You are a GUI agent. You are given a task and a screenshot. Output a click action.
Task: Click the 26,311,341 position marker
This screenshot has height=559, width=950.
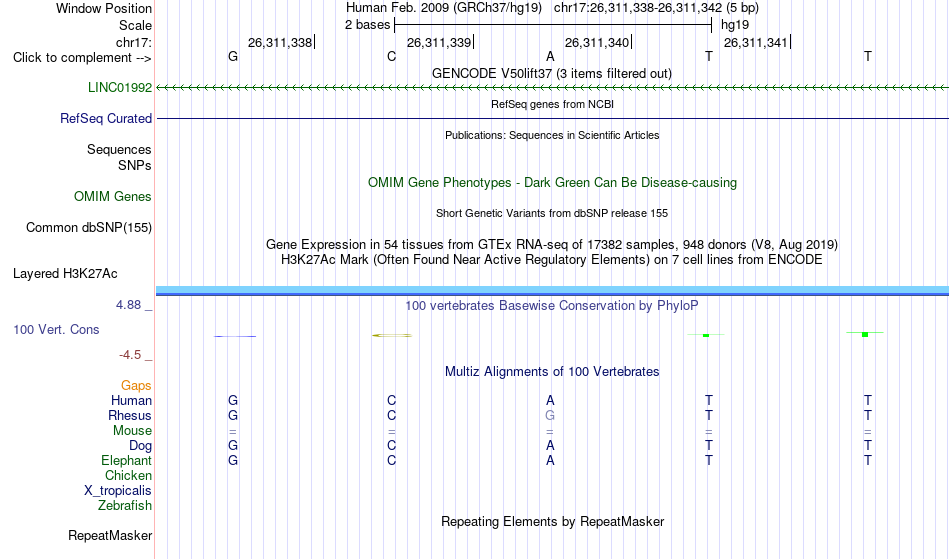point(756,43)
